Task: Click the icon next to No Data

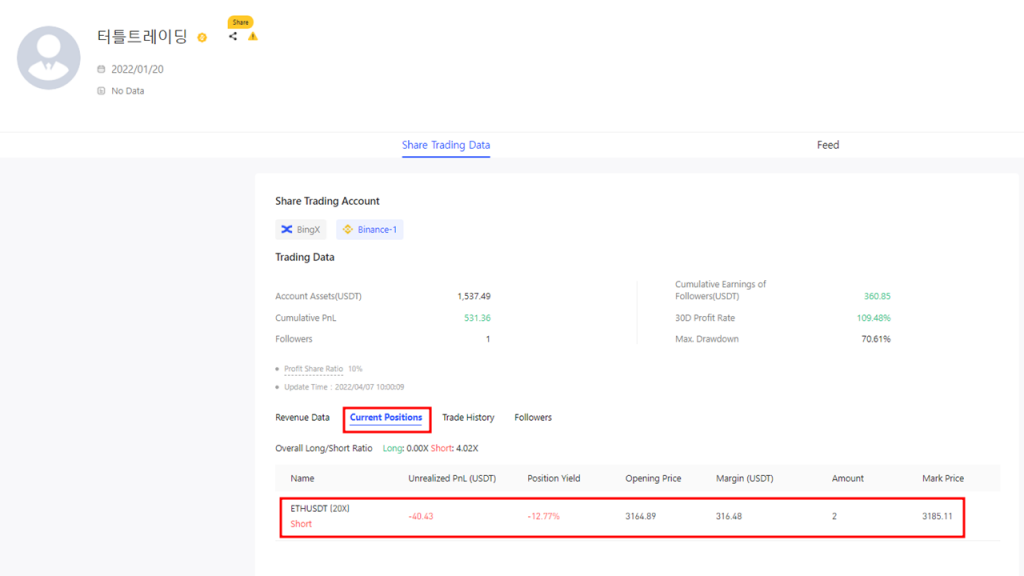Action: [x=101, y=91]
